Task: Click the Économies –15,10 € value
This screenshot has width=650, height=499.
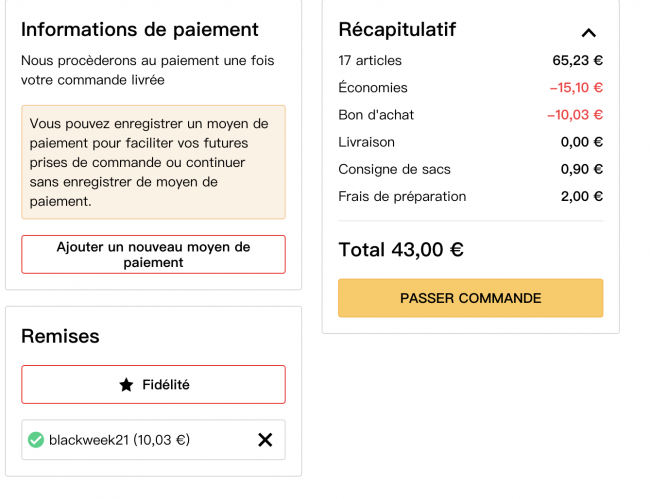Action: tap(576, 87)
